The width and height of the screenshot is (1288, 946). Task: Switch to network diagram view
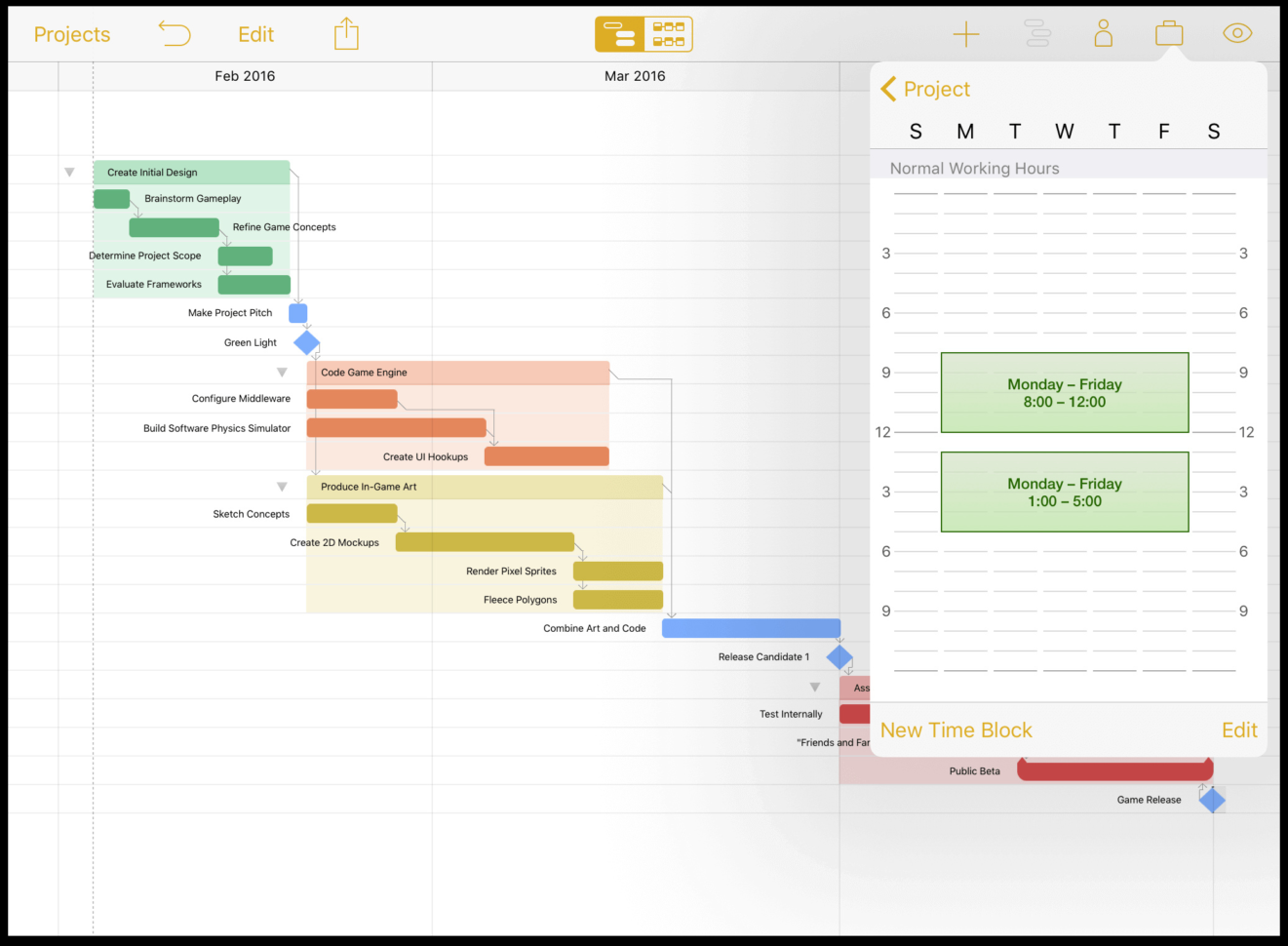[x=668, y=32]
